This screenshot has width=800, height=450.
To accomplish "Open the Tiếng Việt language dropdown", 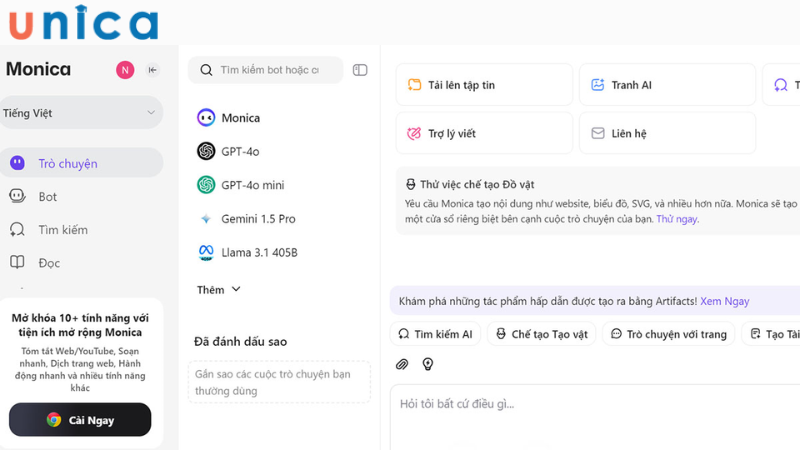I will (x=80, y=113).
